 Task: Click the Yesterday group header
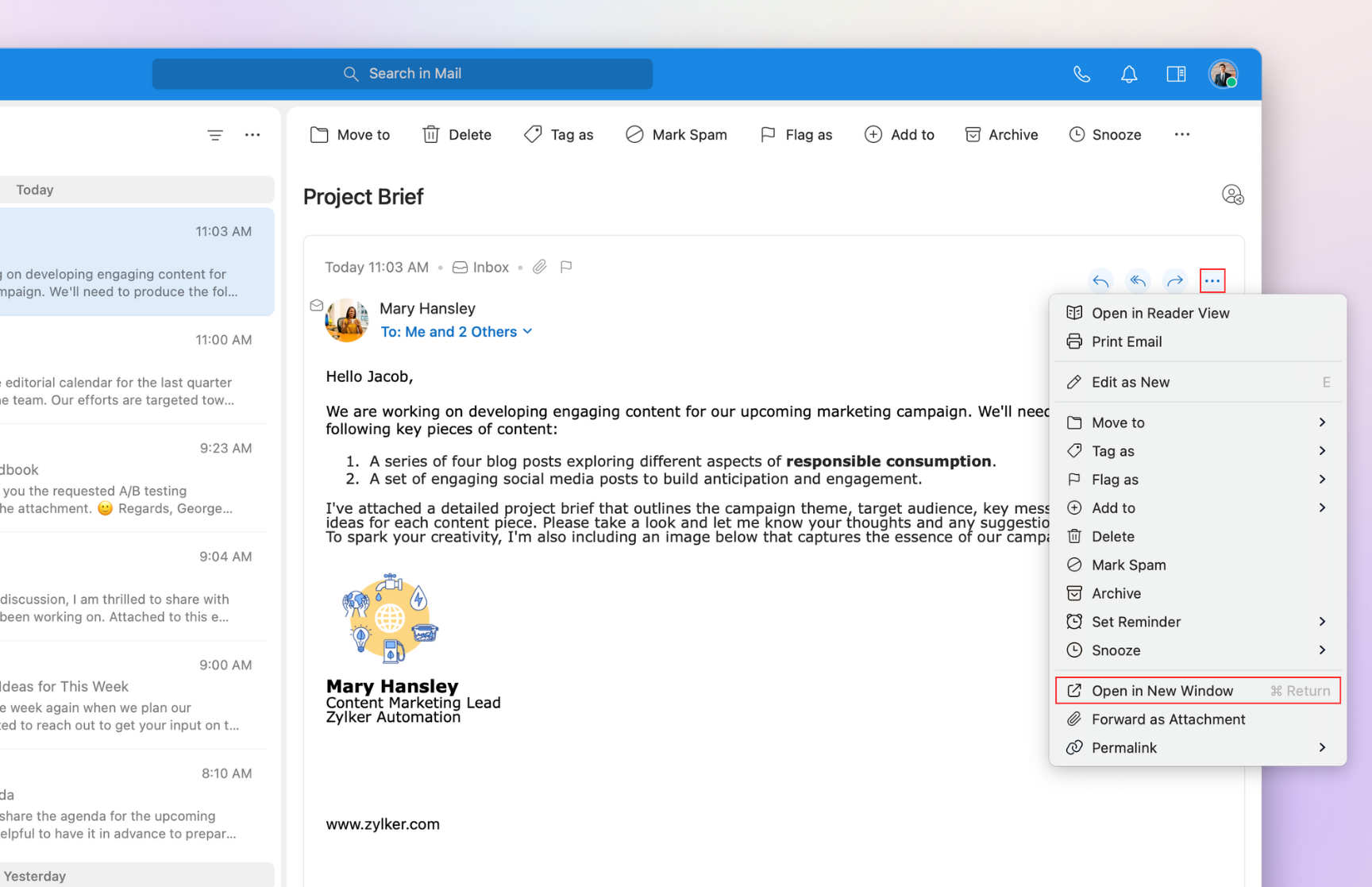[137, 875]
